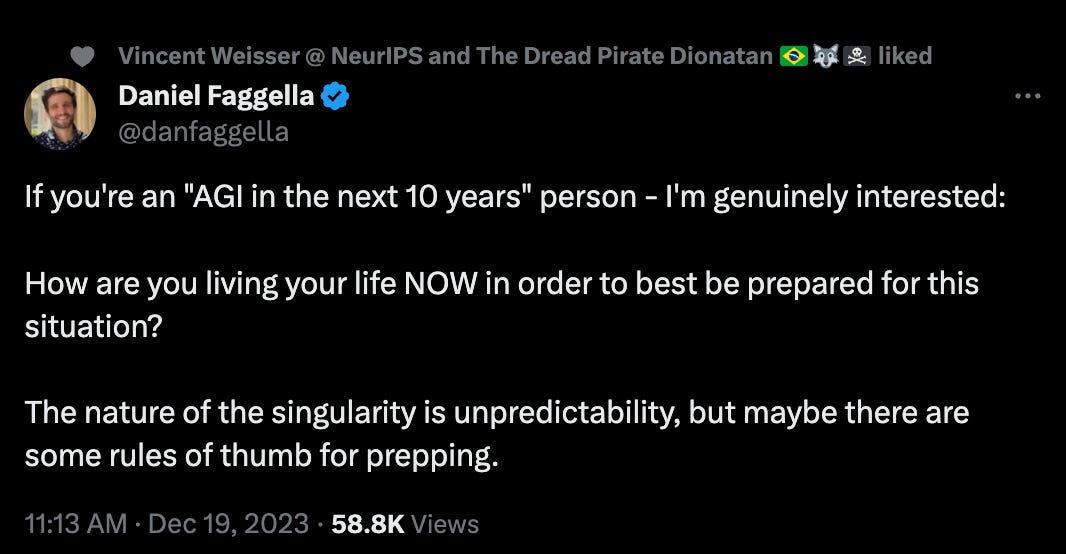Image resolution: width=1066 pixels, height=554 pixels.
Task: Click the Brazil flag emoji
Action: (794, 56)
